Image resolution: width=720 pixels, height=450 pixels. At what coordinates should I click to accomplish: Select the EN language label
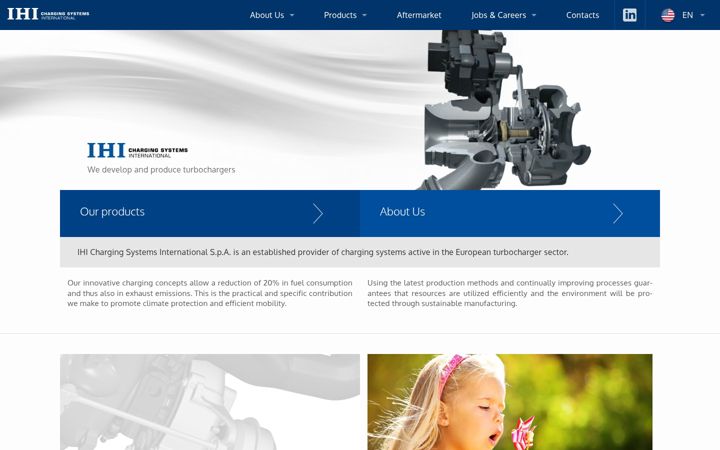tap(687, 15)
